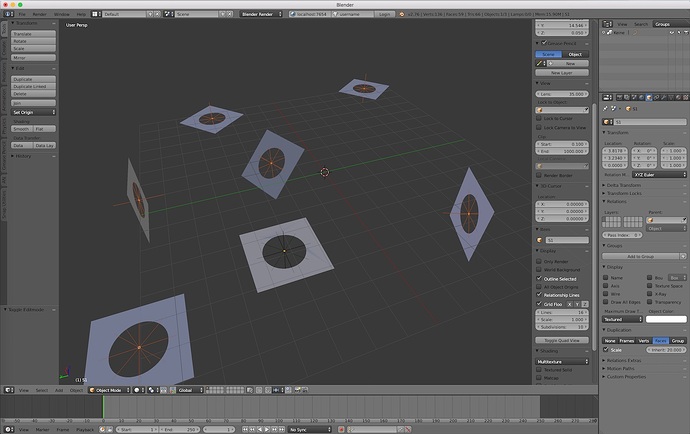Toggle visibility eye for Keine in outliner

[672, 33]
